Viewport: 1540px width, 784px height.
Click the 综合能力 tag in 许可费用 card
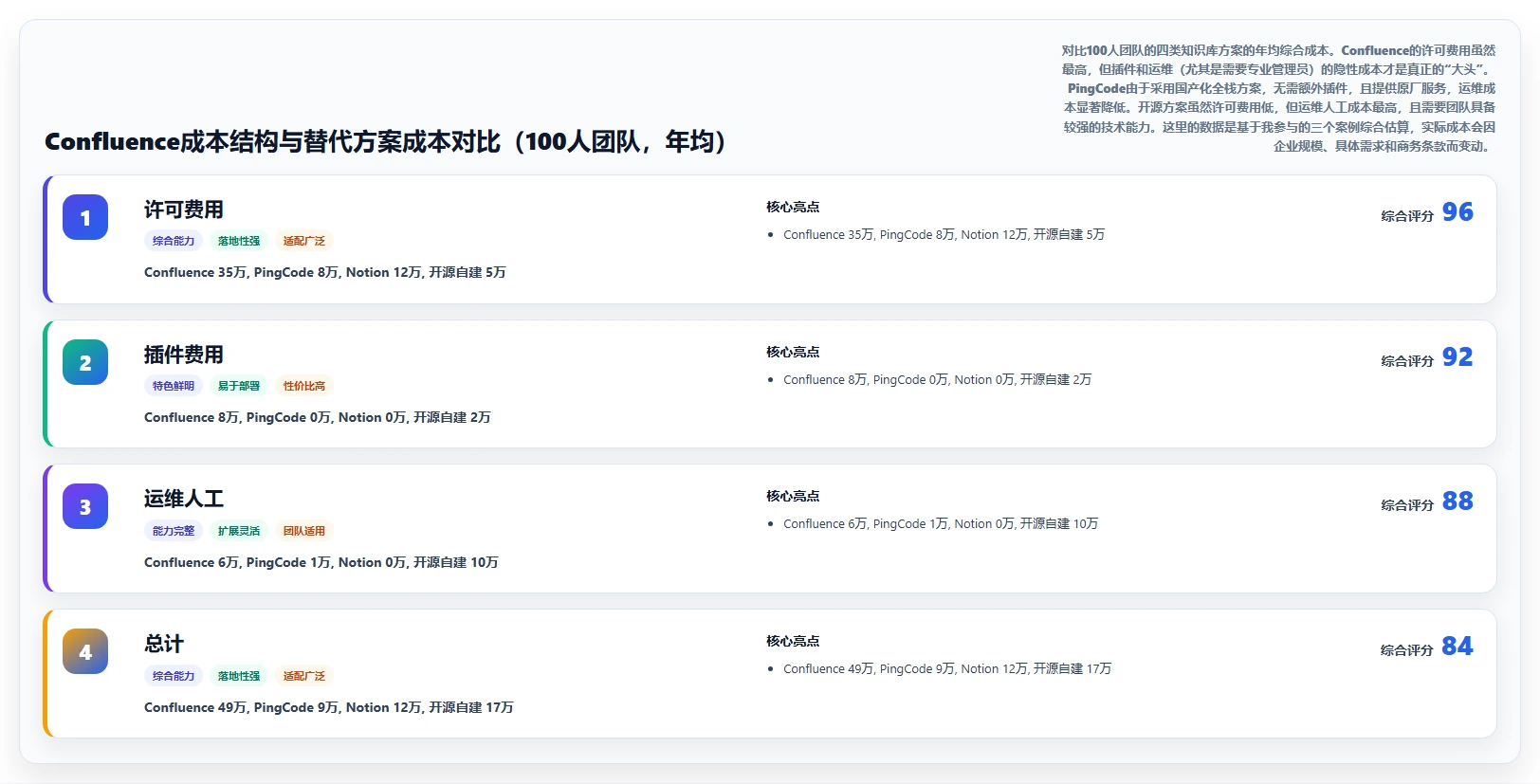tap(174, 241)
